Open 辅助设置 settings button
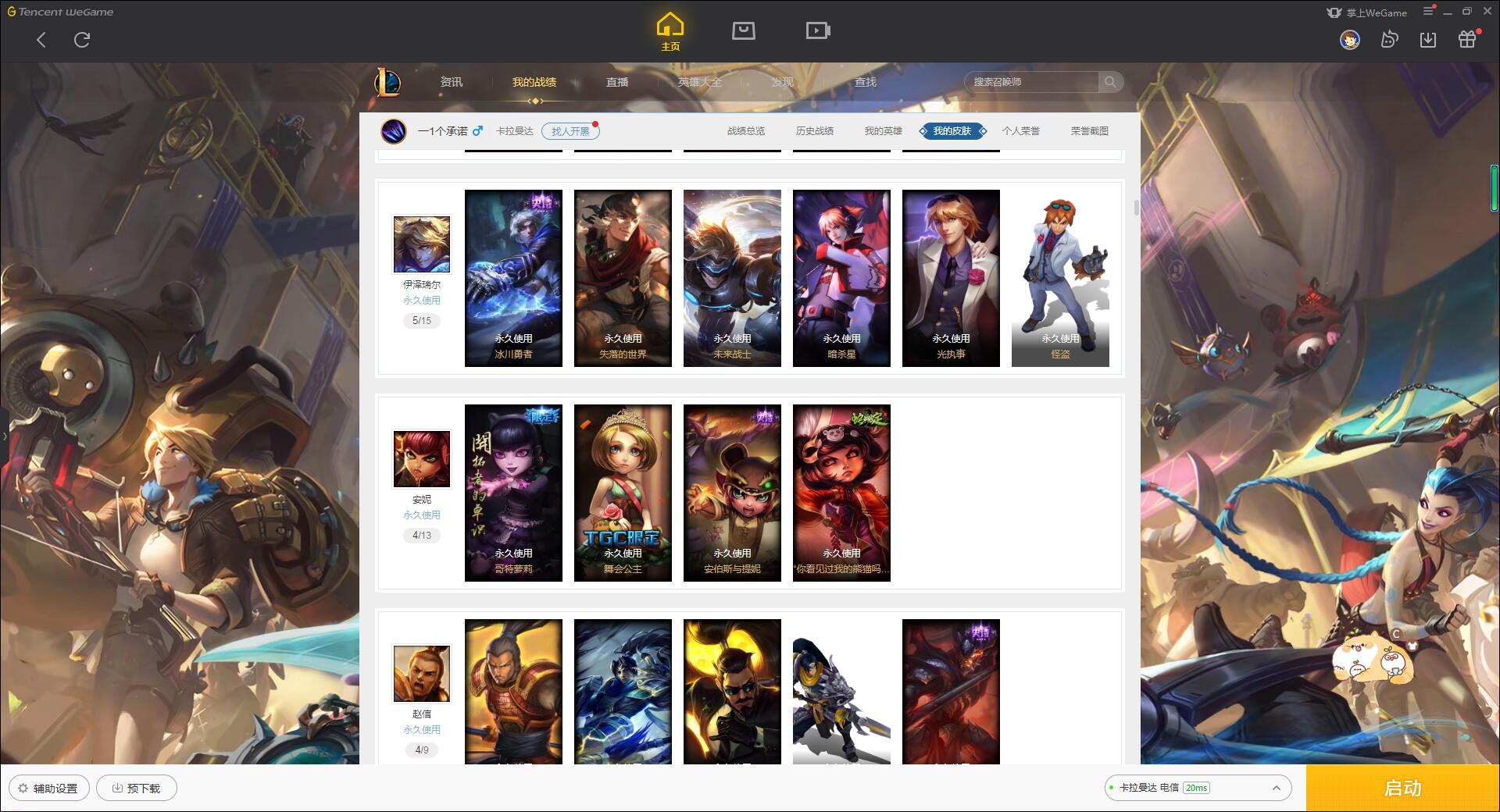The width and height of the screenshot is (1500, 812). pyautogui.click(x=48, y=789)
